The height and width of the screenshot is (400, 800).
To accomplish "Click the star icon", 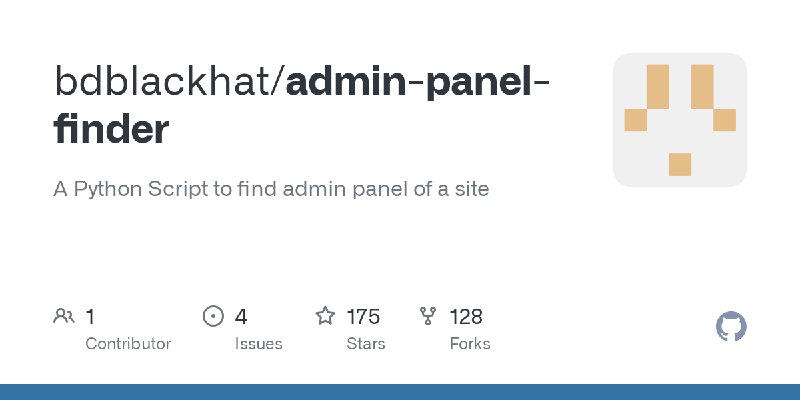I will [325, 316].
